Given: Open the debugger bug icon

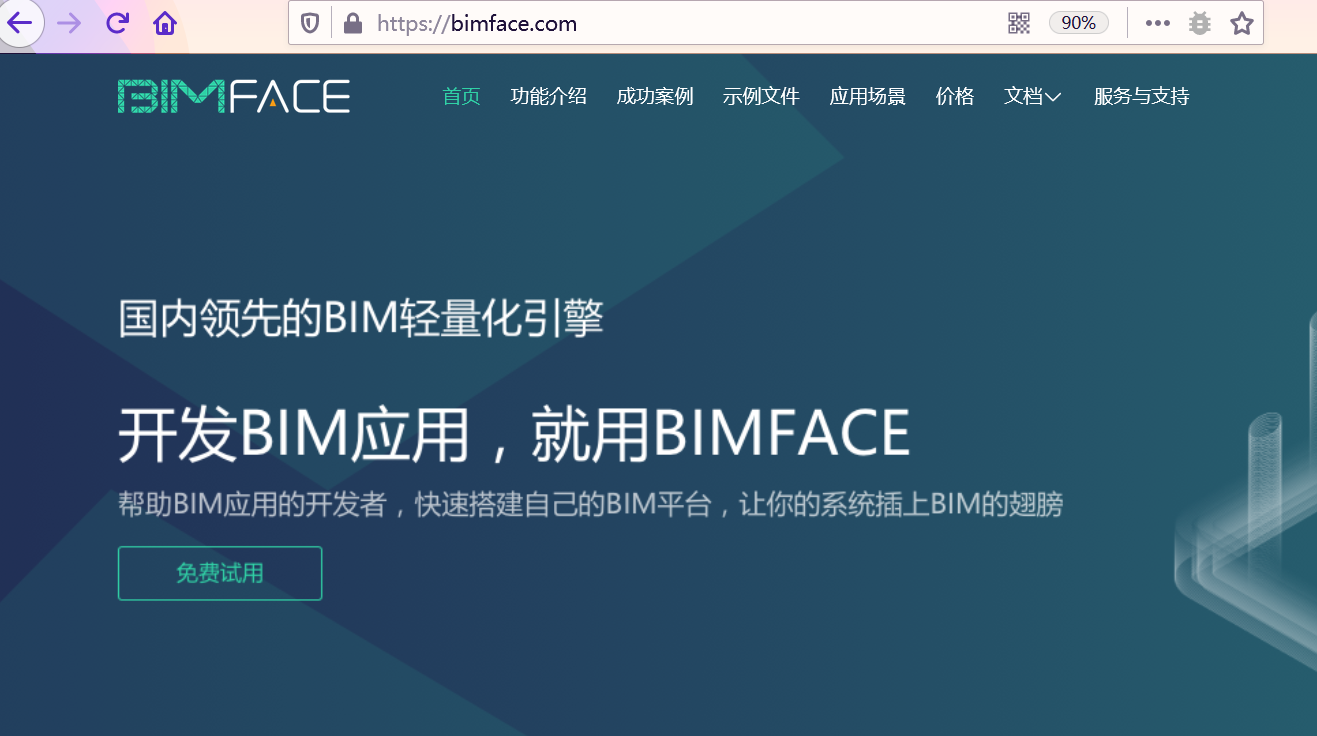Looking at the screenshot, I should (1198, 22).
